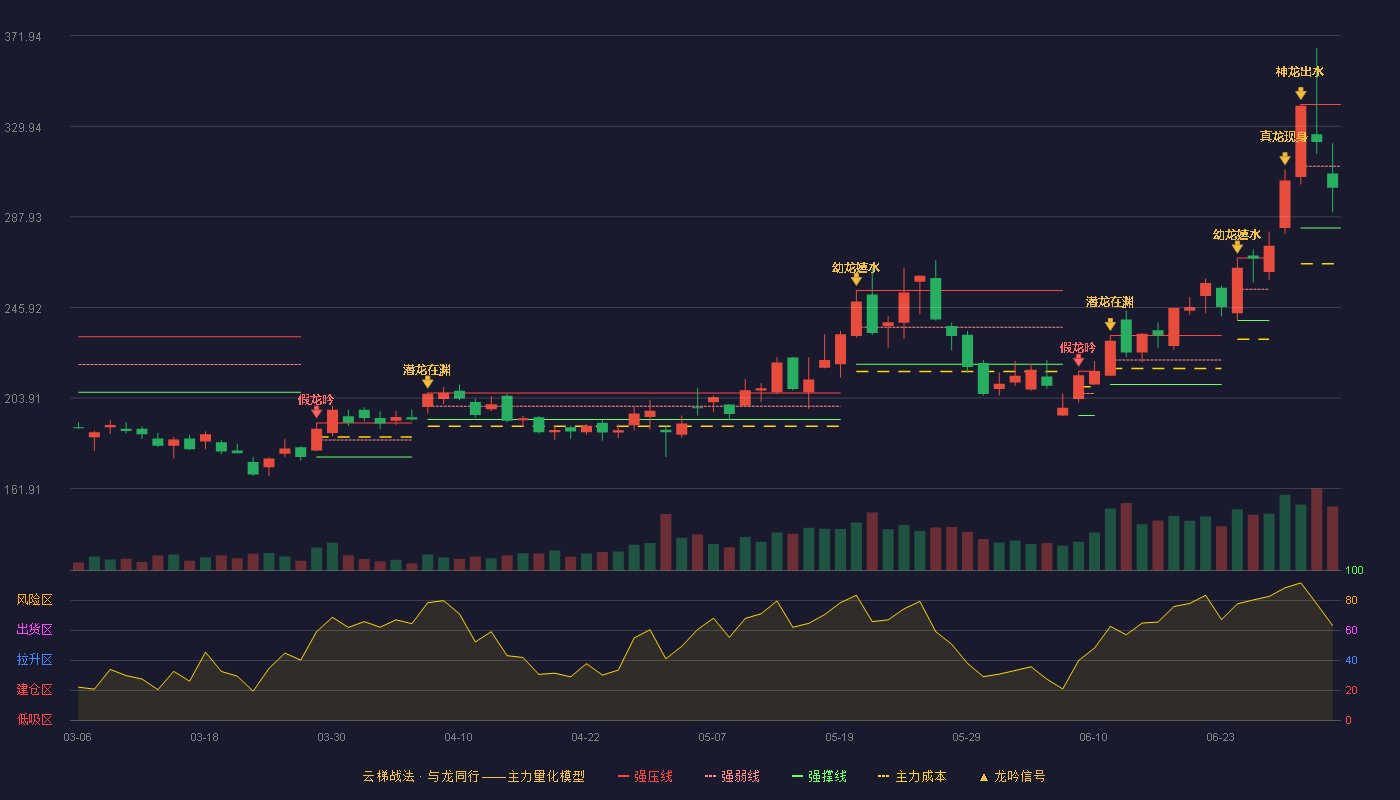Click the 06-23 date label

click(1220, 737)
